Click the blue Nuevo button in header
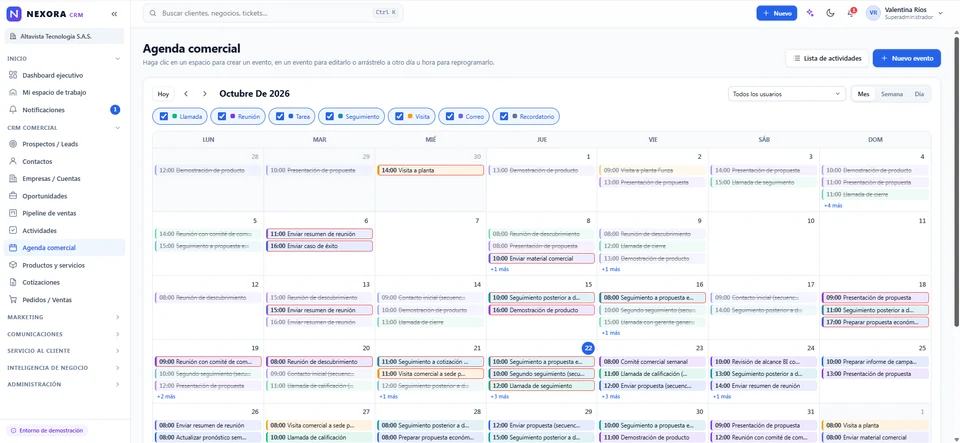The image size is (960, 443). coord(776,13)
